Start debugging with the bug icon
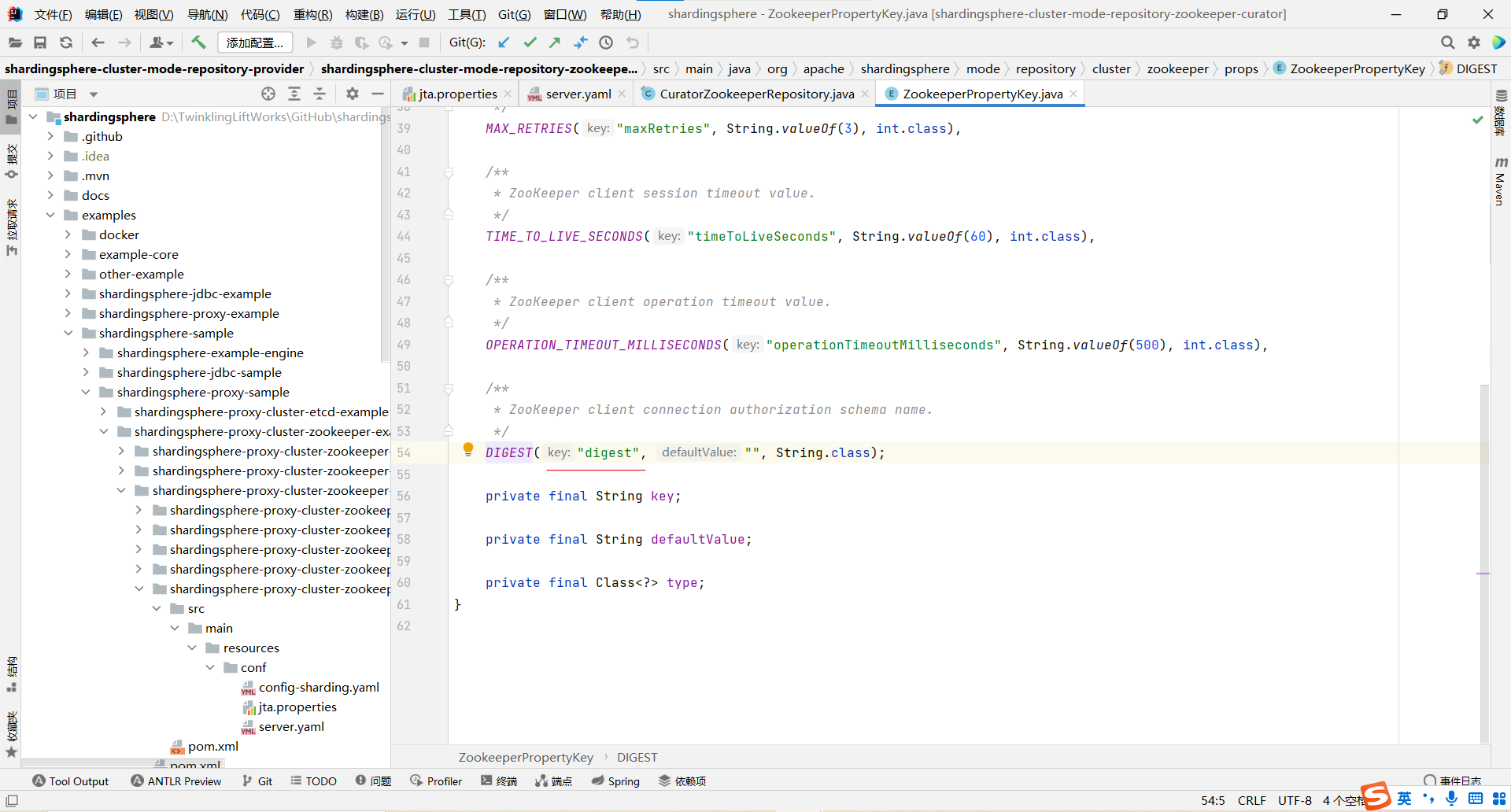The height and width of the screenshot is (812, 1511). coord(337,42)
